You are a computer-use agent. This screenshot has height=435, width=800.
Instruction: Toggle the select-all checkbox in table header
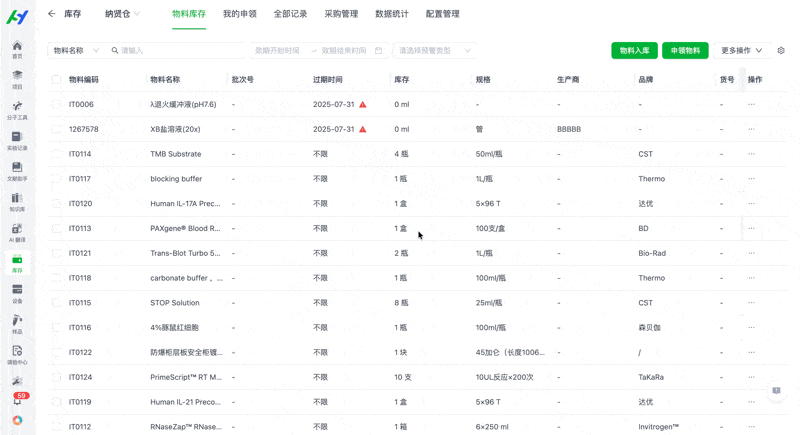tap(56, 80)
